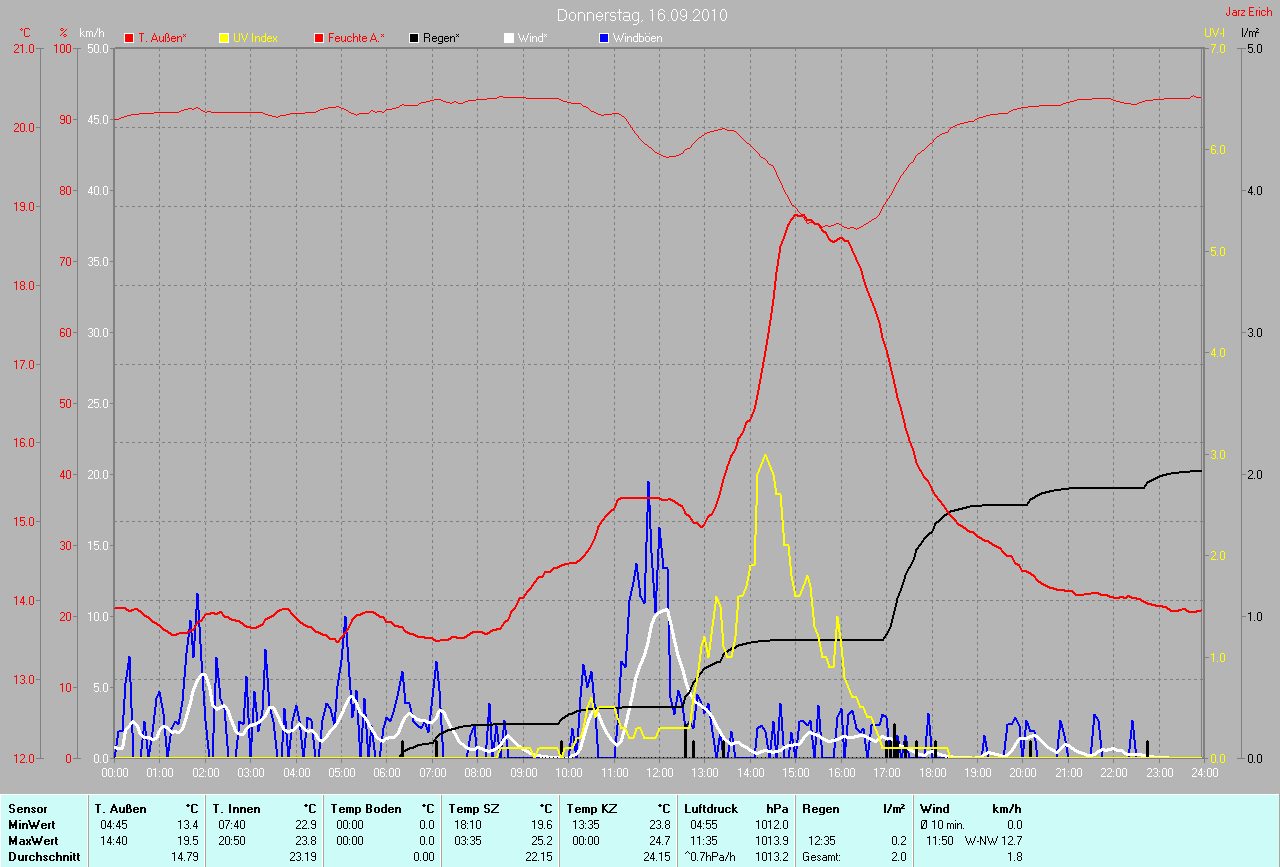Screen dimensions: 1280x867
Task: Click the yellow UV-I axis label
Action: 1213,33
